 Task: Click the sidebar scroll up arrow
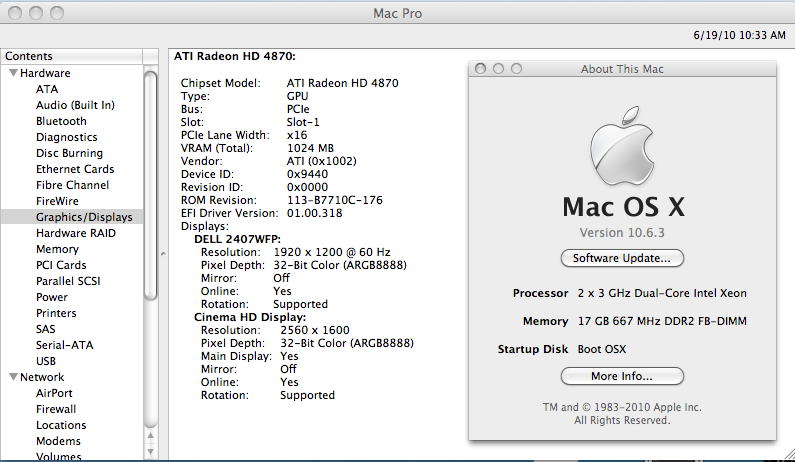[x=151, y=436]
